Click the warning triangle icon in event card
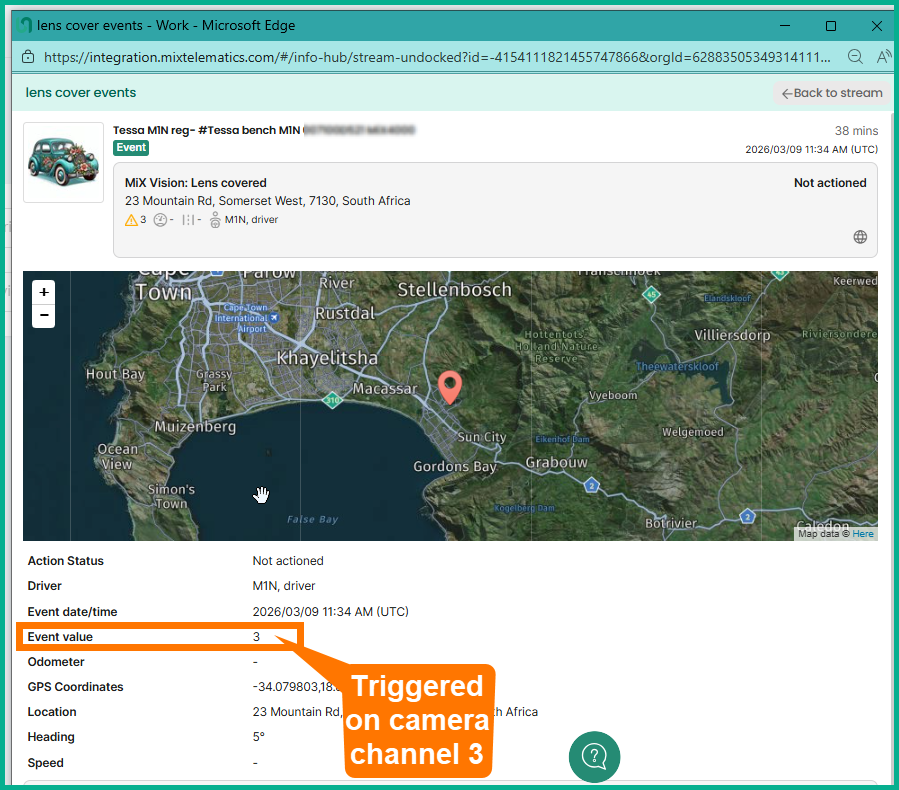The image size is (899, 790). tap(131, 220)
